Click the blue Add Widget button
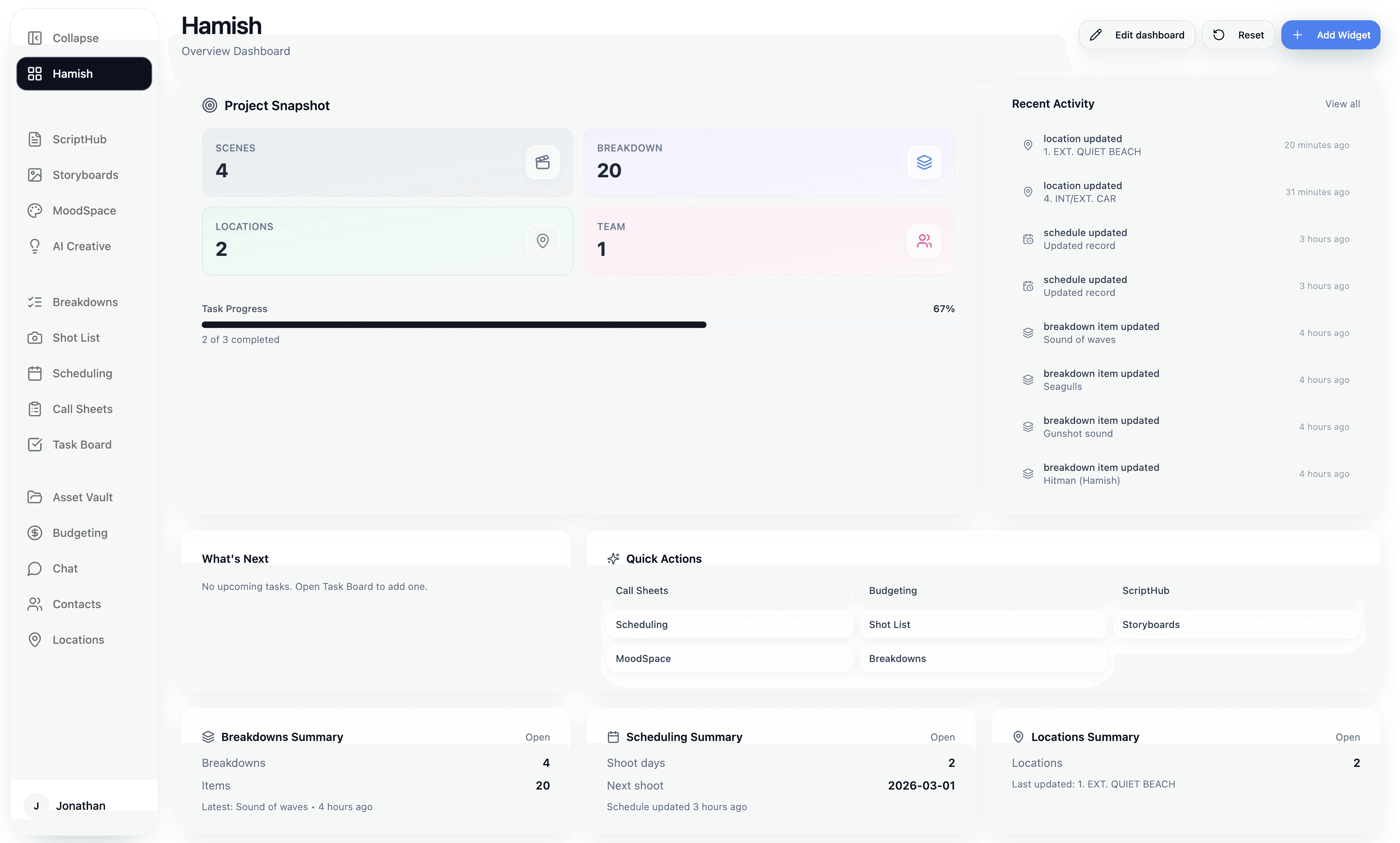The height and width of the screenshot is (843, 1400). (1330, 35)
